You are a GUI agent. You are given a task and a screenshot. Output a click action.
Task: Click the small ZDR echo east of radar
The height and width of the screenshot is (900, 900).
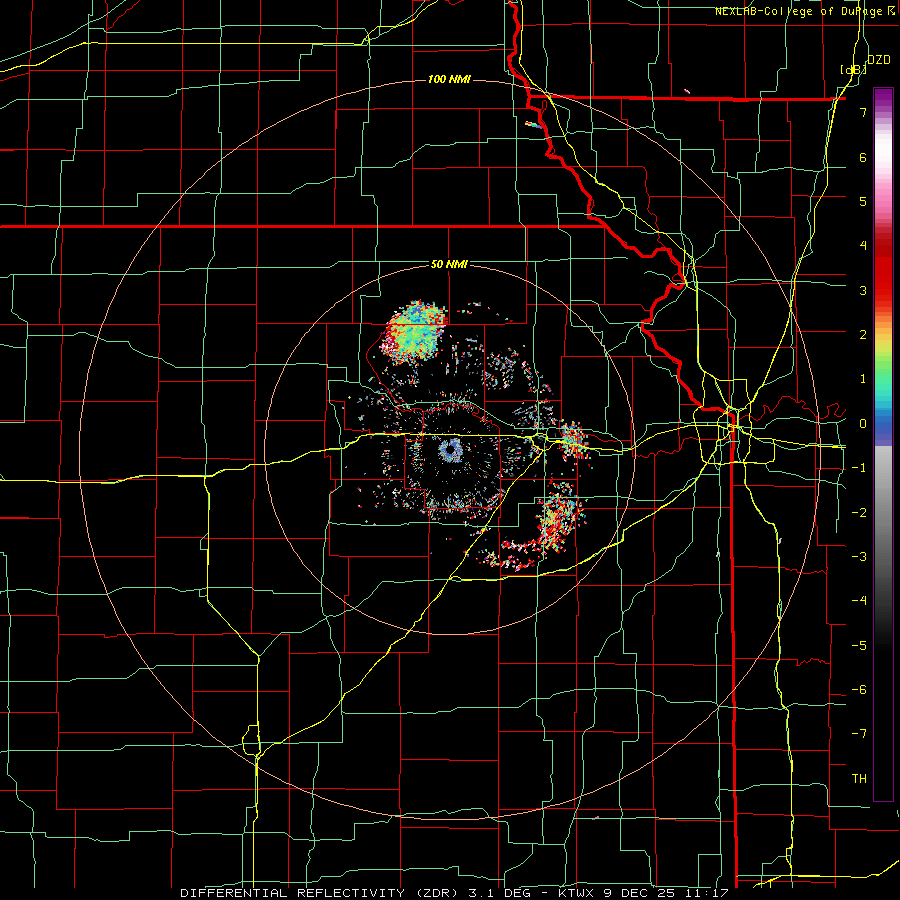click(573, 440)
